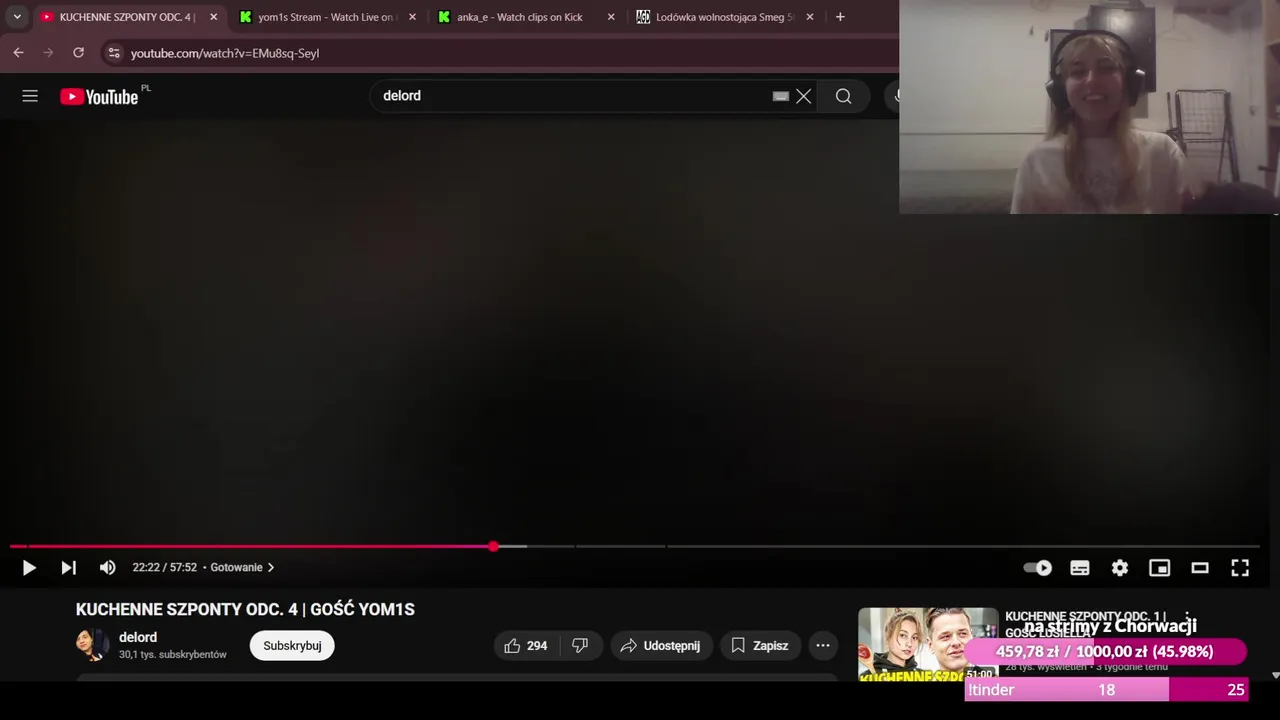This screenshot has height=720, width=1280.
Task: Go to the YouTube home logo
Action: click(99, 96)
